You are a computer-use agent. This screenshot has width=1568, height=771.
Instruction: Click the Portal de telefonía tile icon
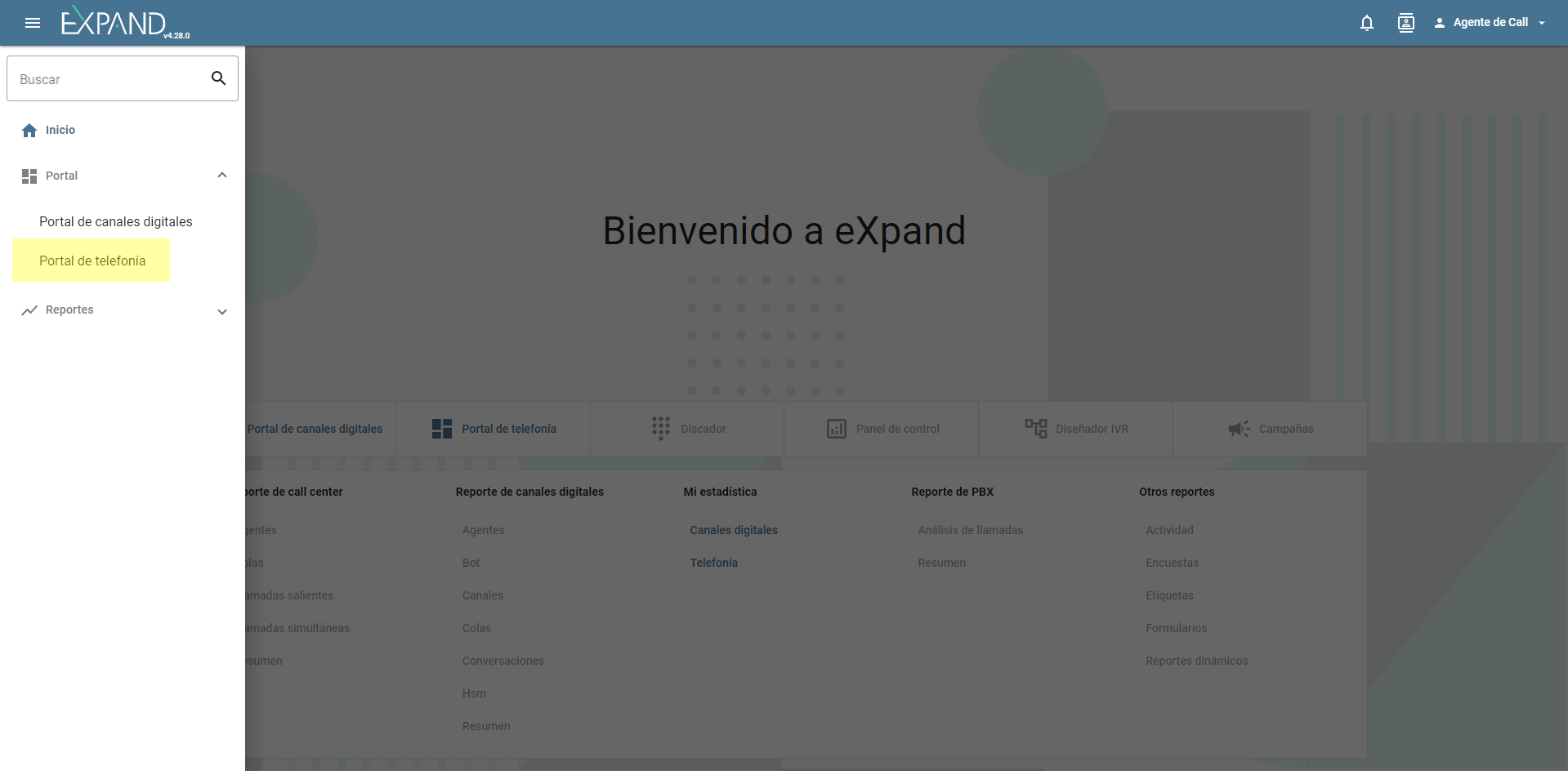[442, 429]
